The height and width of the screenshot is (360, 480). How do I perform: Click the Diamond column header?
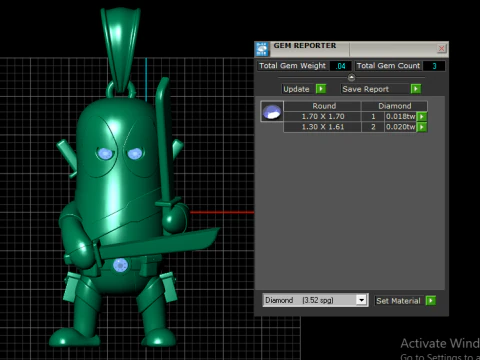[x=394, y=106]
